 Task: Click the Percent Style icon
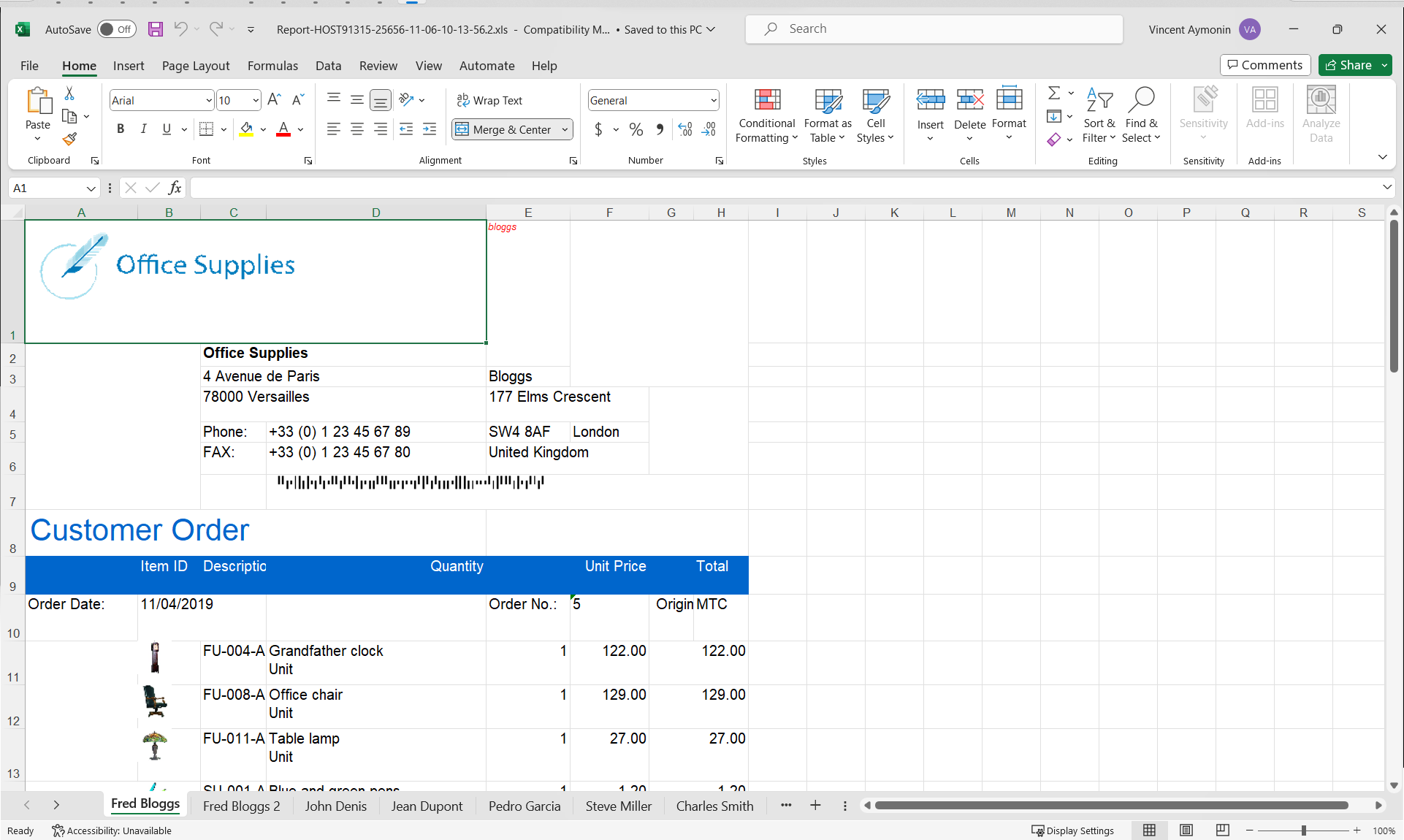point(636,130)
